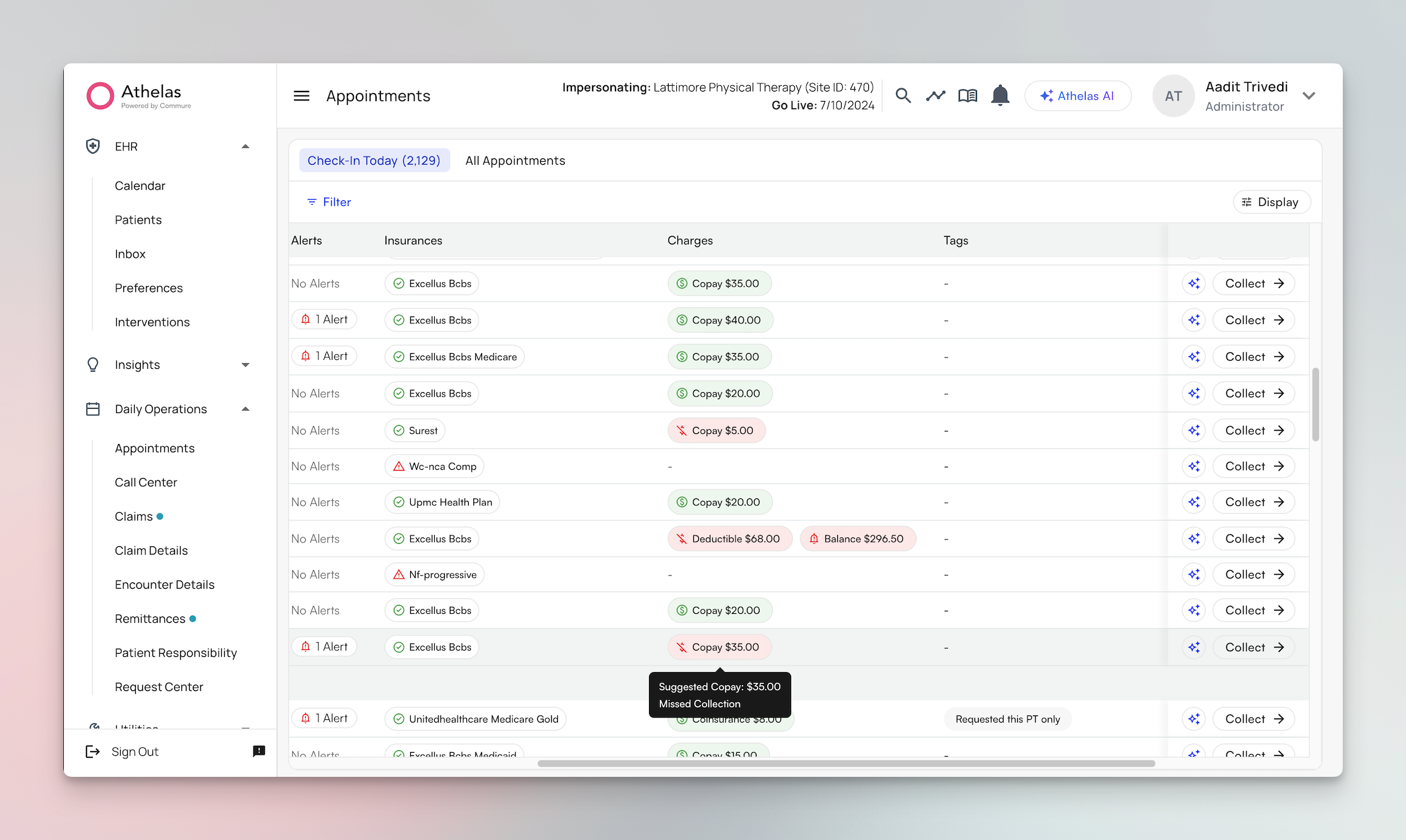
Task: Click the Daily Operations calendar icon
Action: point(93,409)
